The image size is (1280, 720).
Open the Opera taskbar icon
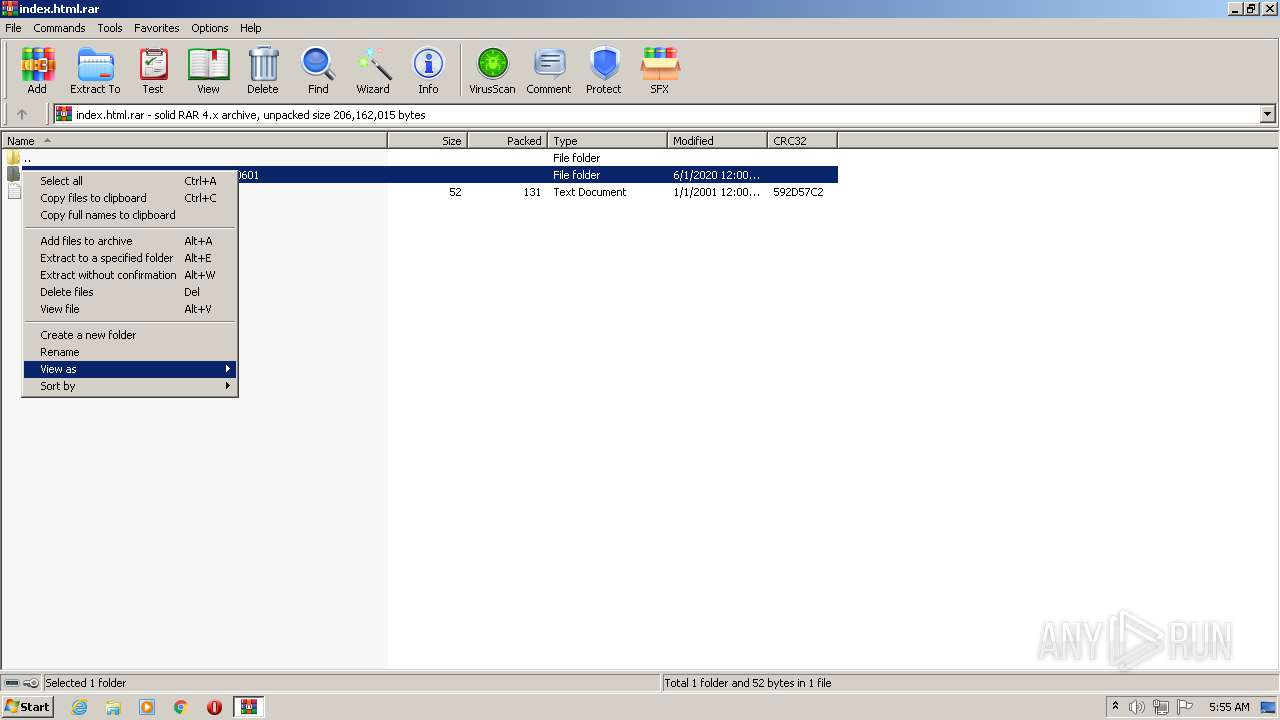click(214, 707)
